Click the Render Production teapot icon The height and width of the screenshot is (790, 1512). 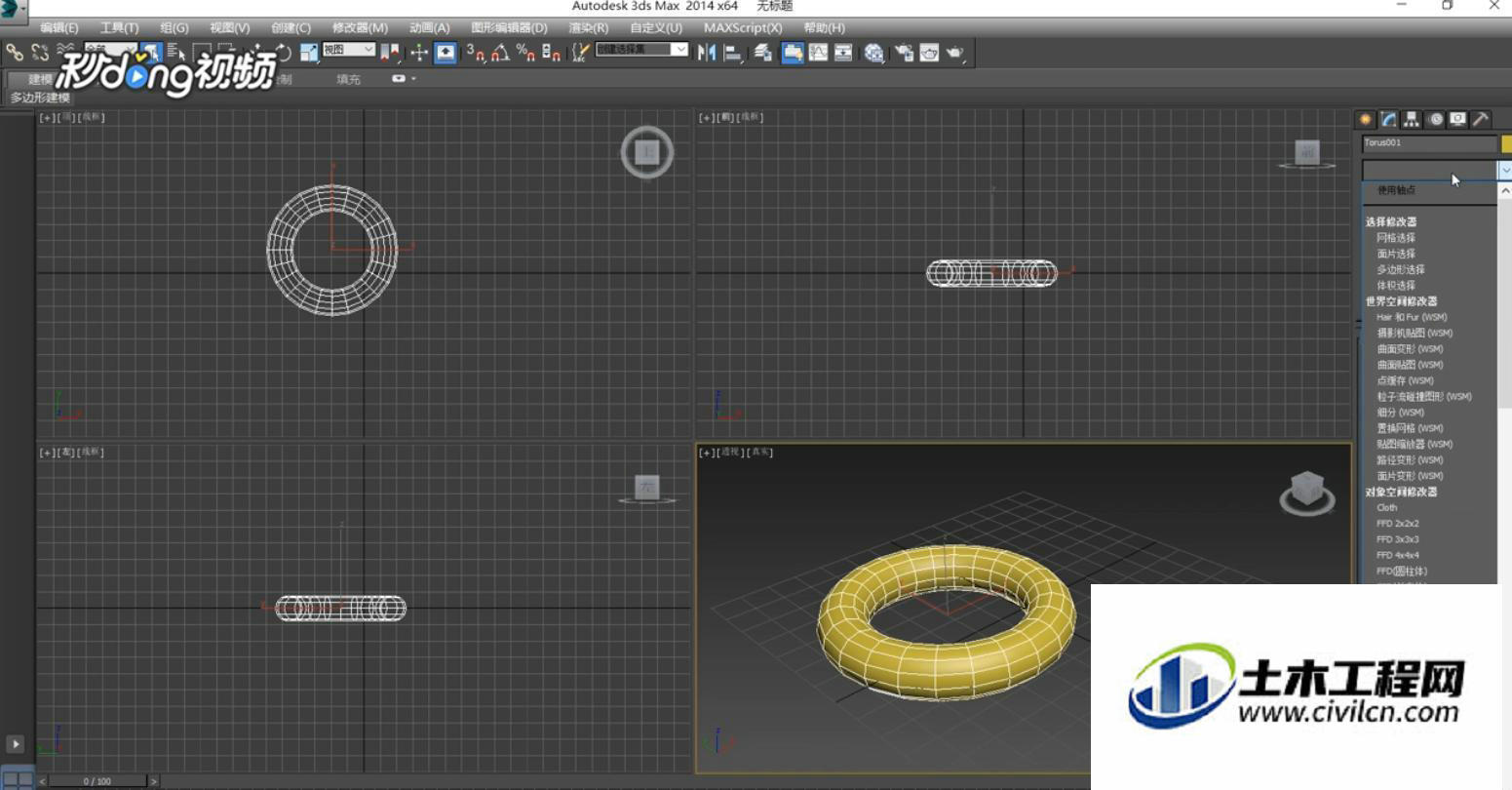pos(955,53)
